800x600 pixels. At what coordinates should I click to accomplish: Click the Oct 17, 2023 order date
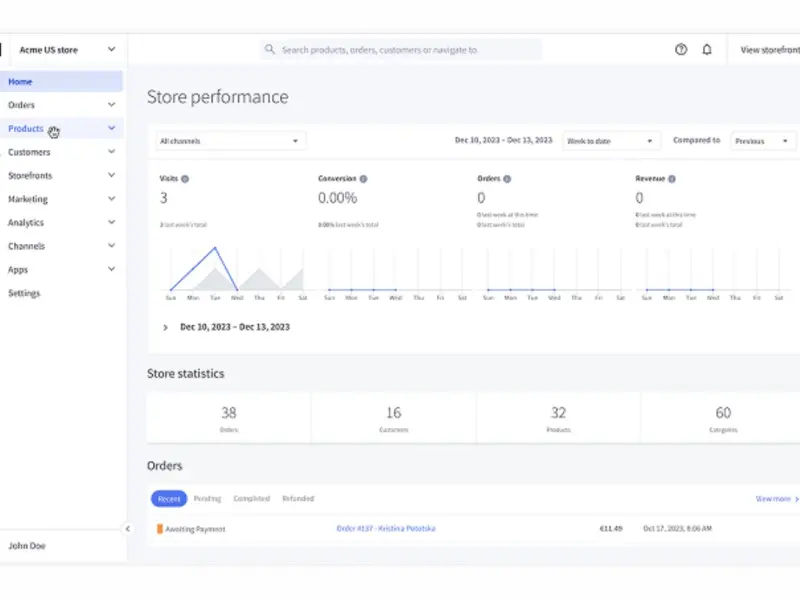[x=677, y=529]
